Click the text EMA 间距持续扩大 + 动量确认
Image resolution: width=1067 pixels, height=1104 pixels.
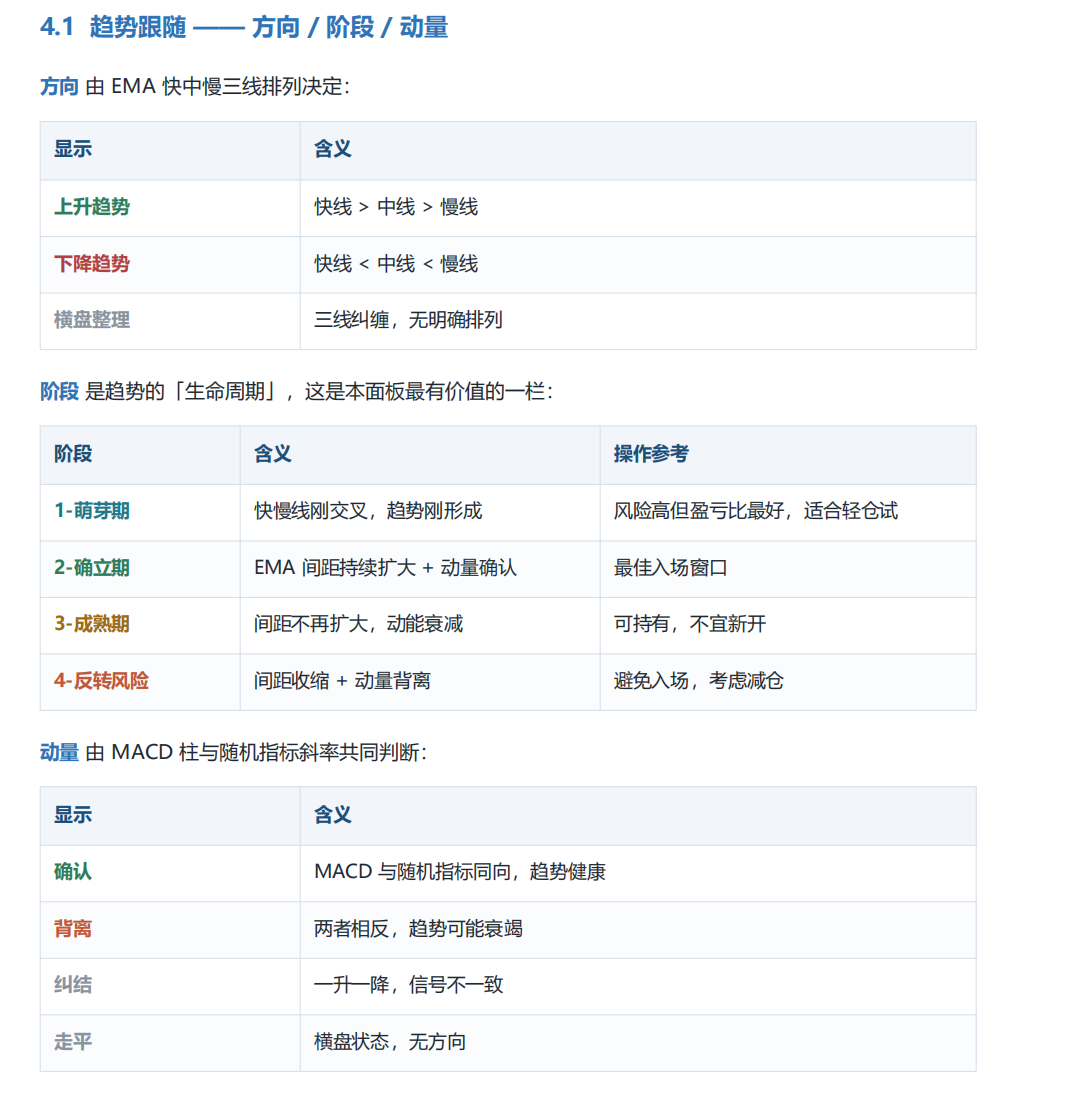click(x=385, y=567)
